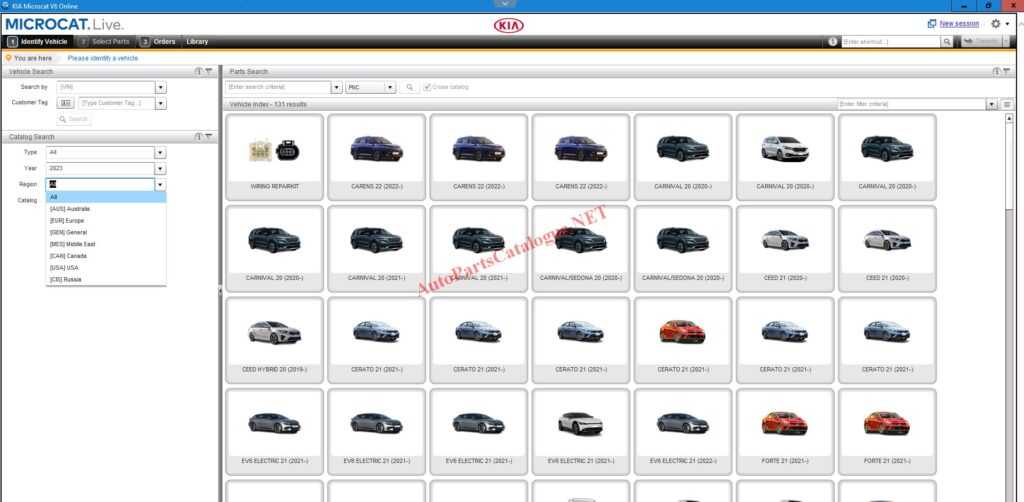The width and height of the screenshot is (1024, 502).
Task: Click the New session link
Action: (959, 24)
